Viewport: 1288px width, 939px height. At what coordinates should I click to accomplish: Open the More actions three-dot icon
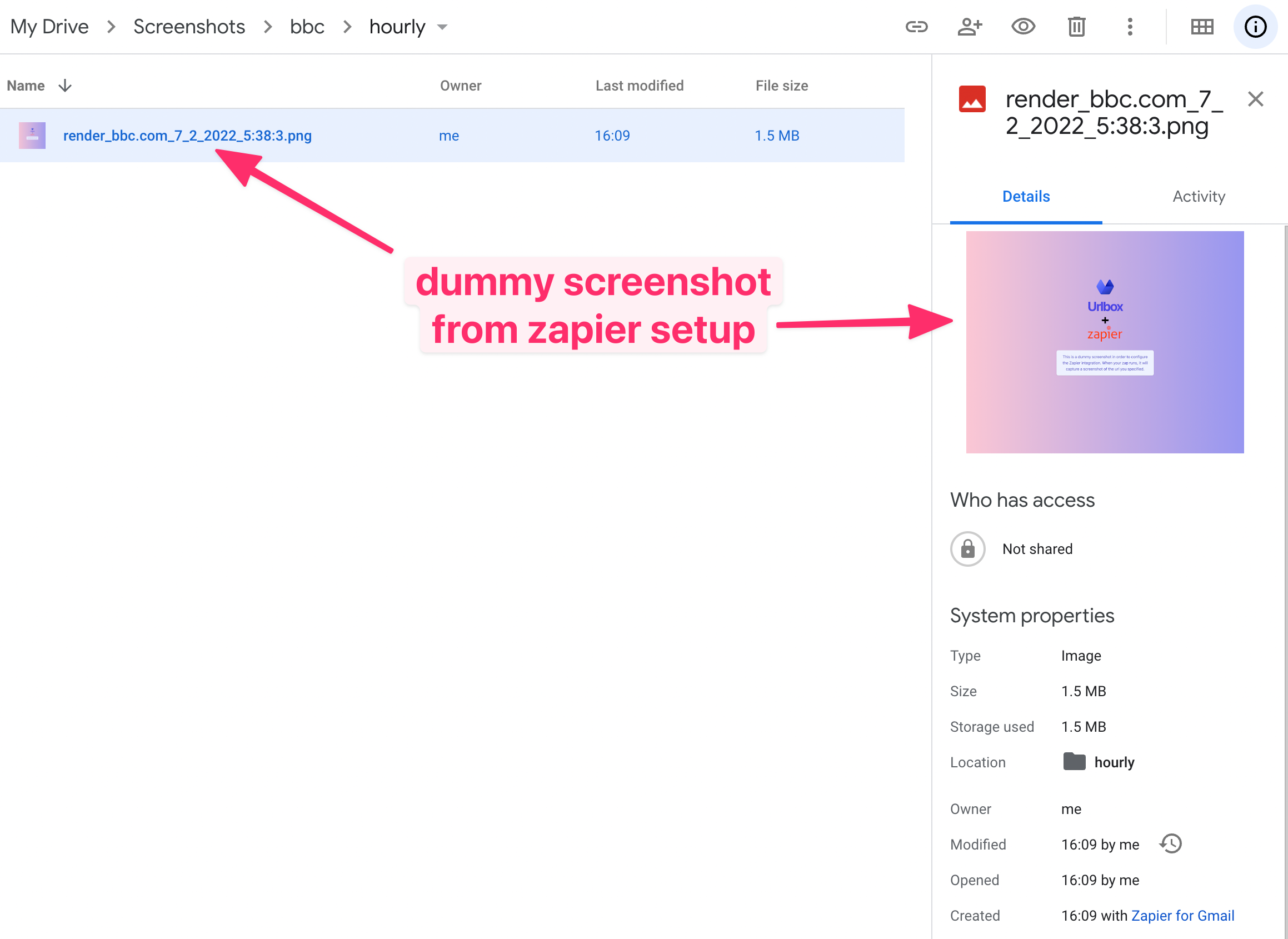pos(1130,26)
